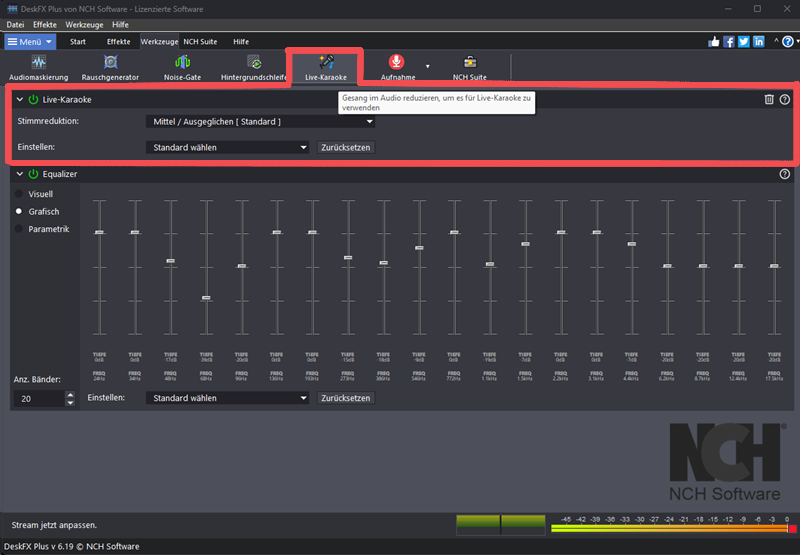
Task: Open the blue Menü dropdown button
Action: point(30,42)
